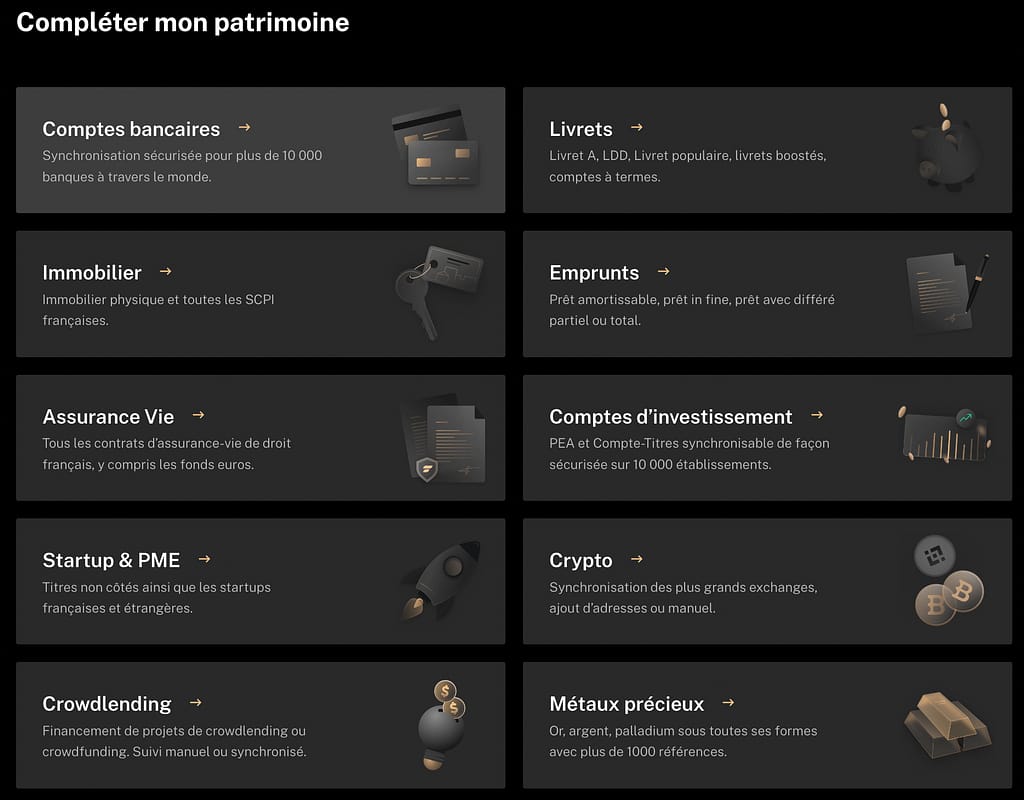
Task: Click the arrow next to Crowdlending
Action: [x=195, y=703]
